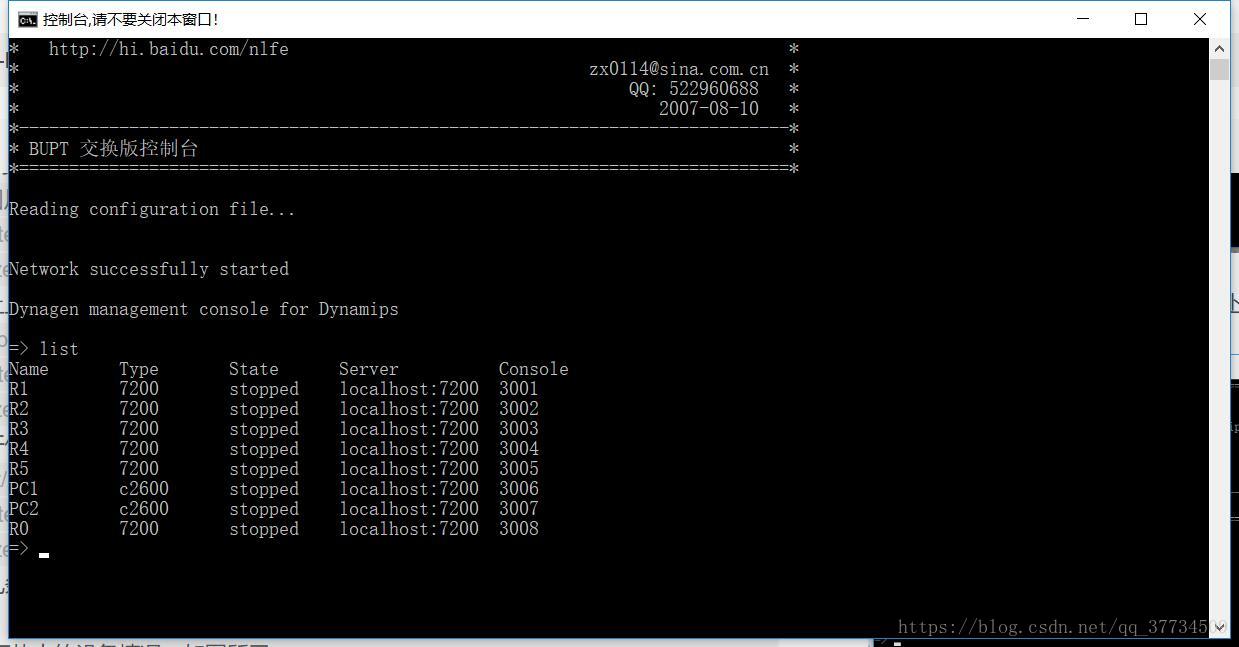Click the date 2007-08-10
1239x647 pixels.
[x=709, y=109]
